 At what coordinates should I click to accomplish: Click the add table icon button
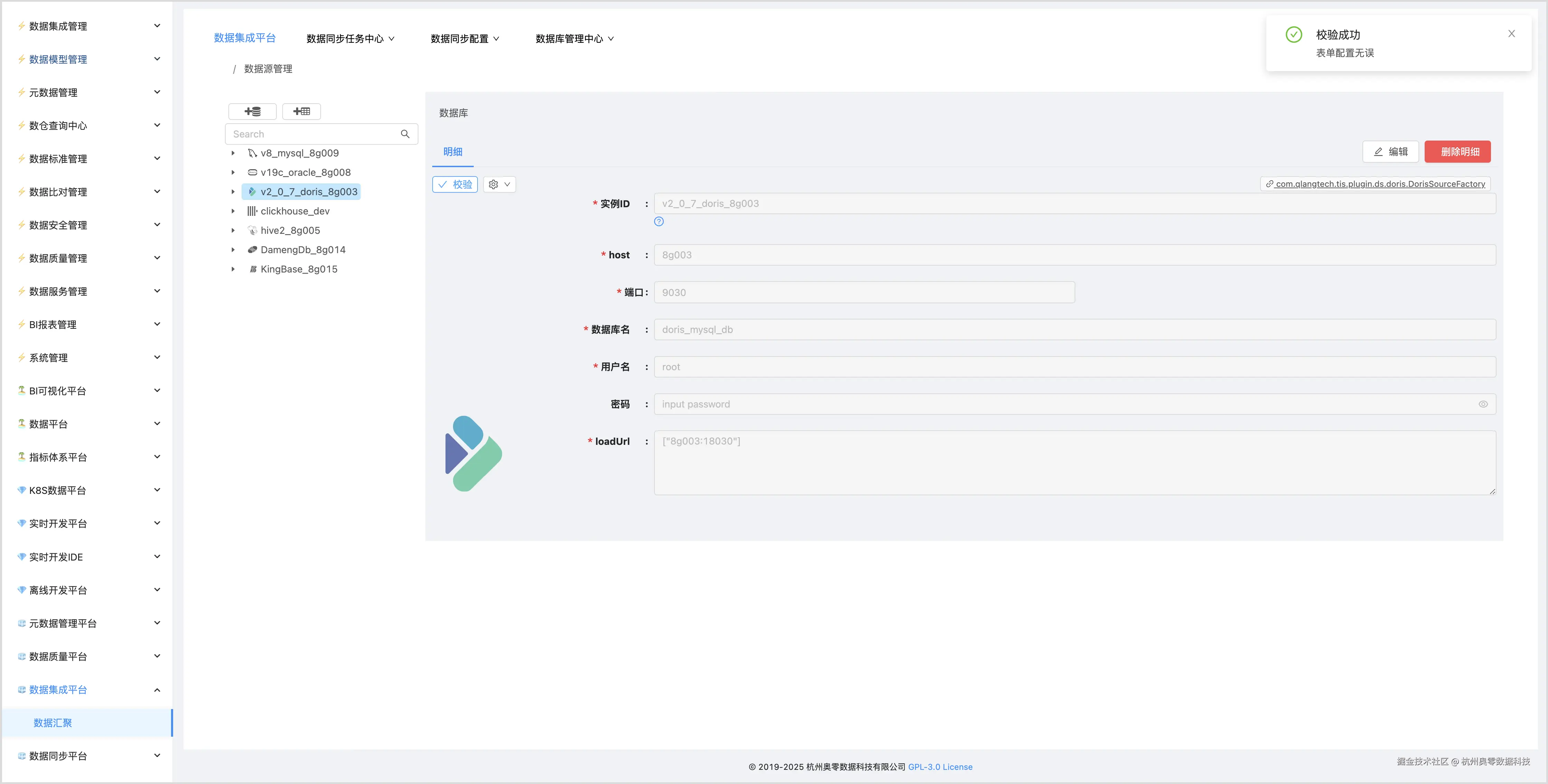tap(302, 111)
